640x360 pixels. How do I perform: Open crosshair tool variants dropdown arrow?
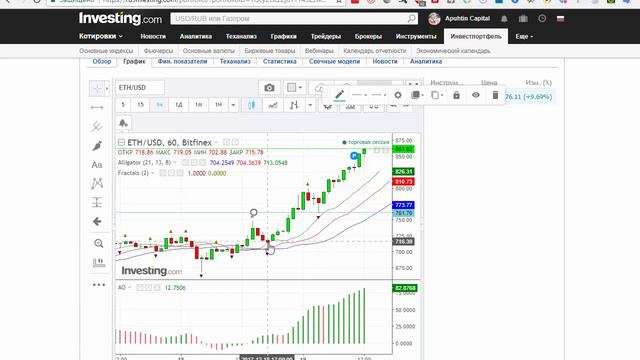point(107,89)
